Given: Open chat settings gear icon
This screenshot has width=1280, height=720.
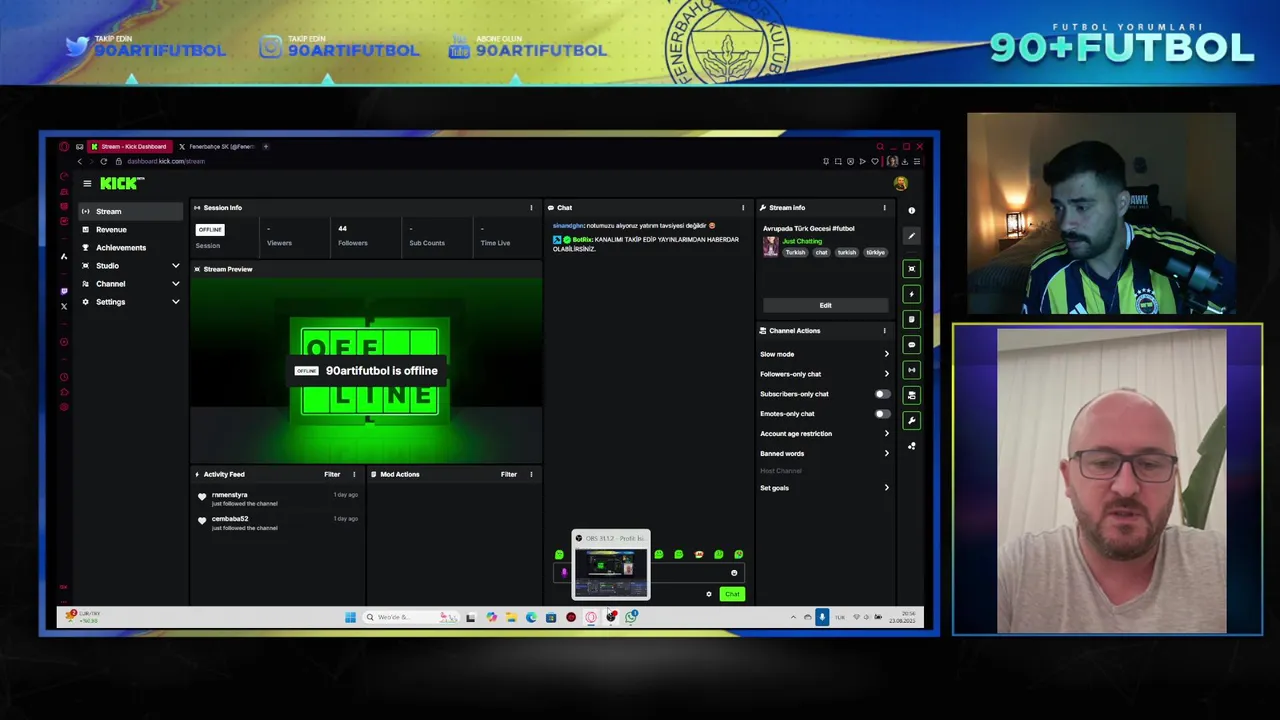Looking at the screenshot, I should pos(709,594).
